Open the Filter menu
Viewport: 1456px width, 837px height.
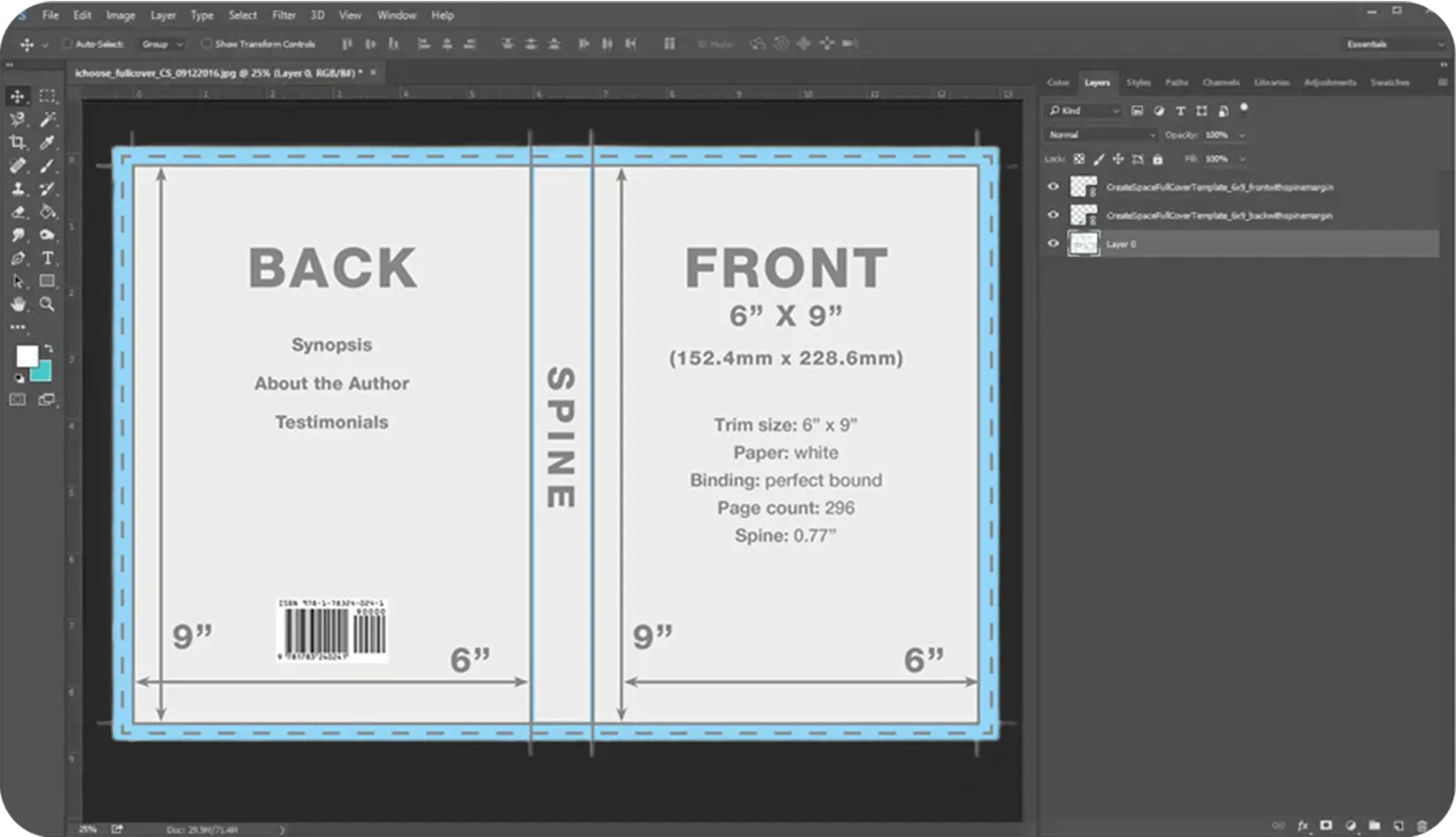coord(283,15)
